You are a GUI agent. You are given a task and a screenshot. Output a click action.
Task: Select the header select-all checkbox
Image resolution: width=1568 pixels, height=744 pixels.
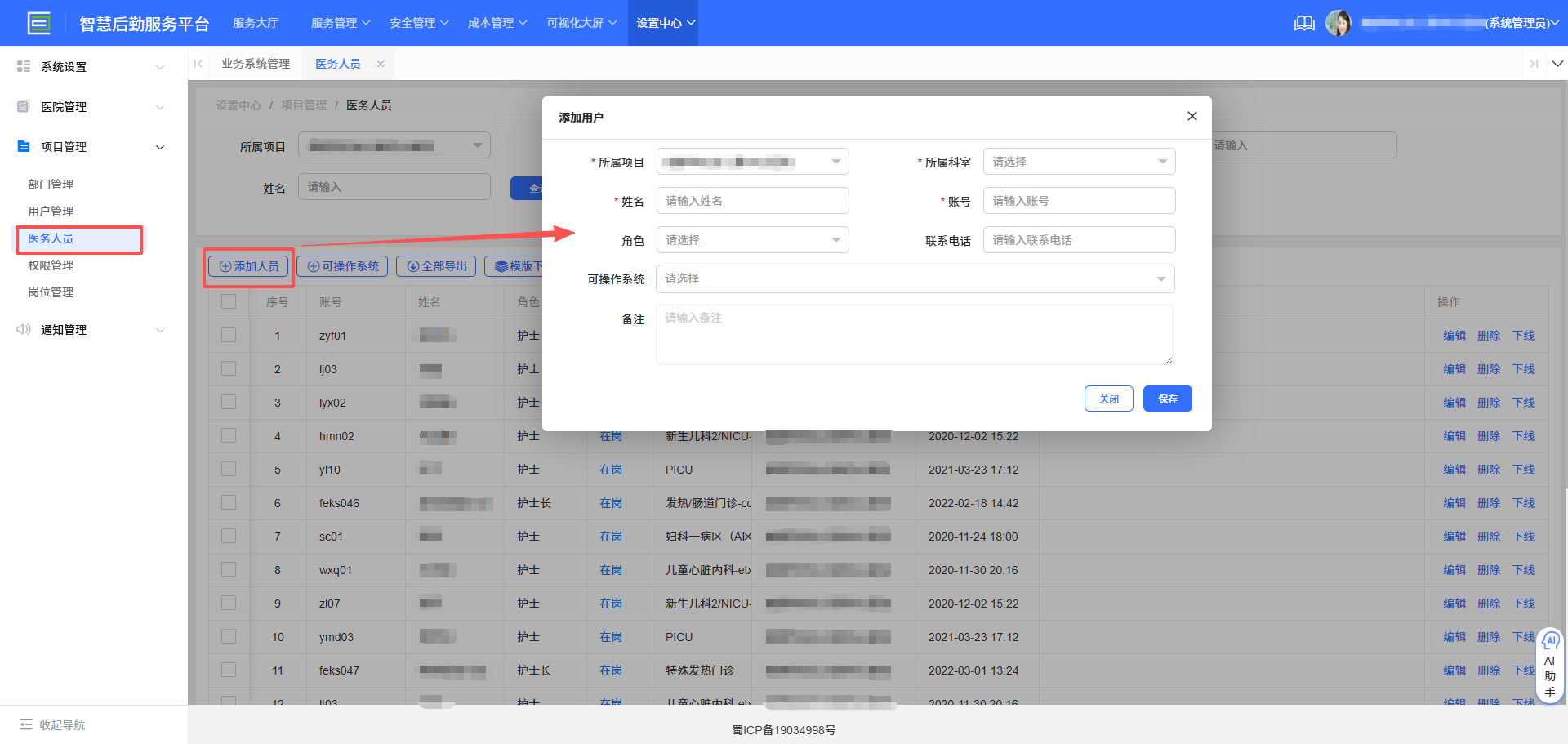pos(229,302)
